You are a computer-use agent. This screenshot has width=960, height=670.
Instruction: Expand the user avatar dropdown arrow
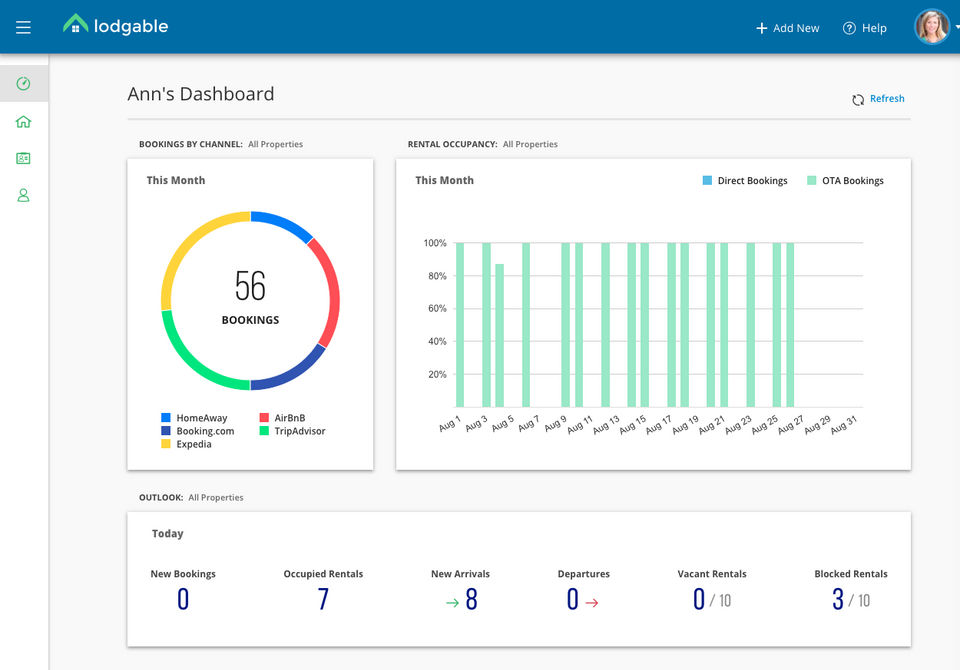tap(956, 28)
